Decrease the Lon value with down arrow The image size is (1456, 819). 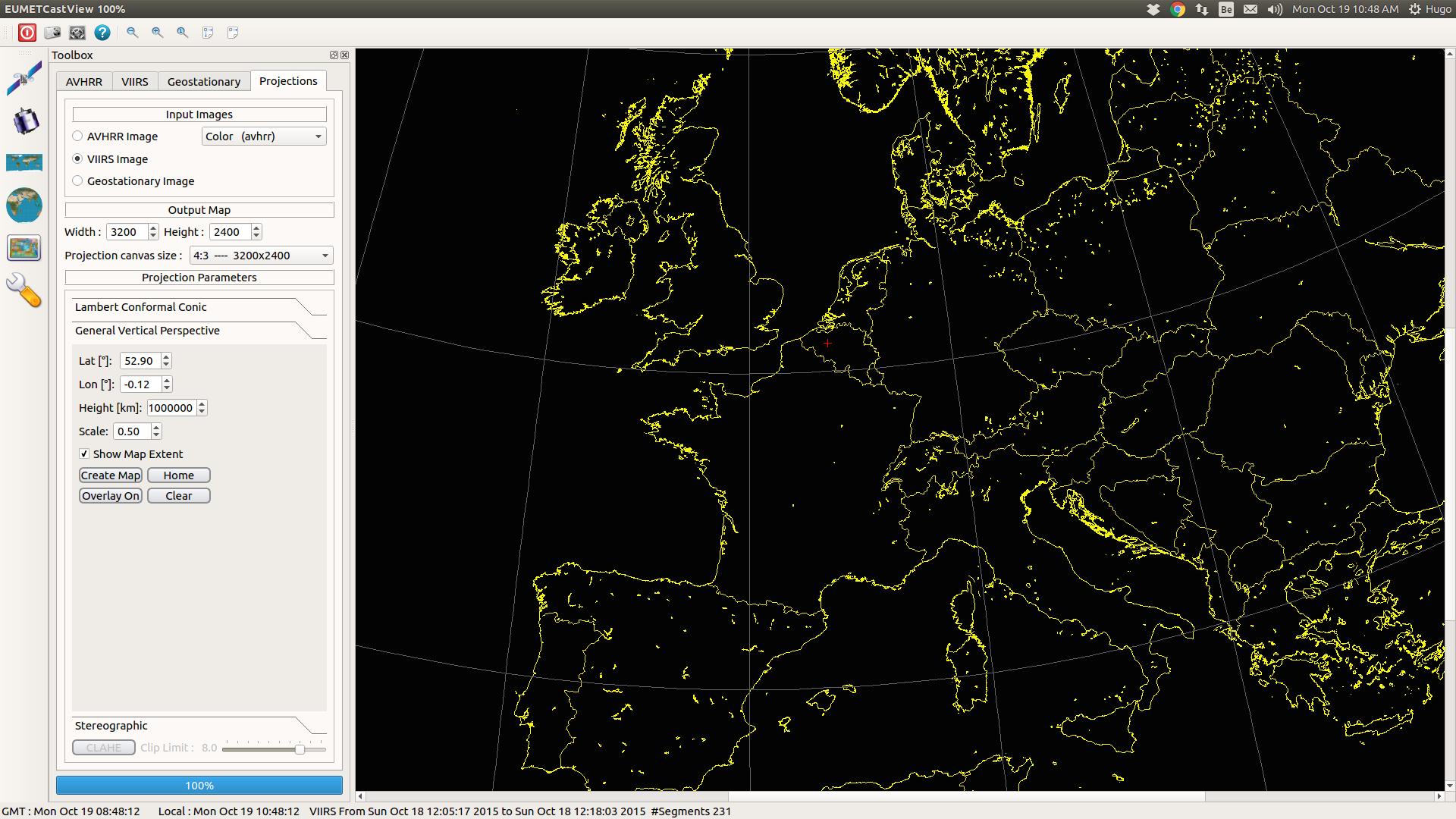click(167, 389)
